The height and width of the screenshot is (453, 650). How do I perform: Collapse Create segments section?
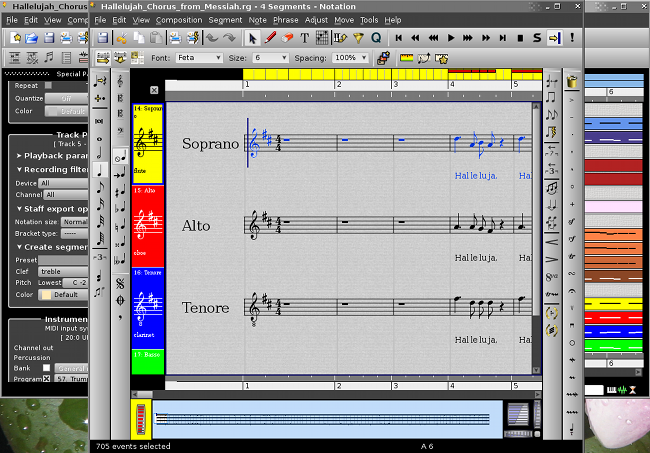52,247
